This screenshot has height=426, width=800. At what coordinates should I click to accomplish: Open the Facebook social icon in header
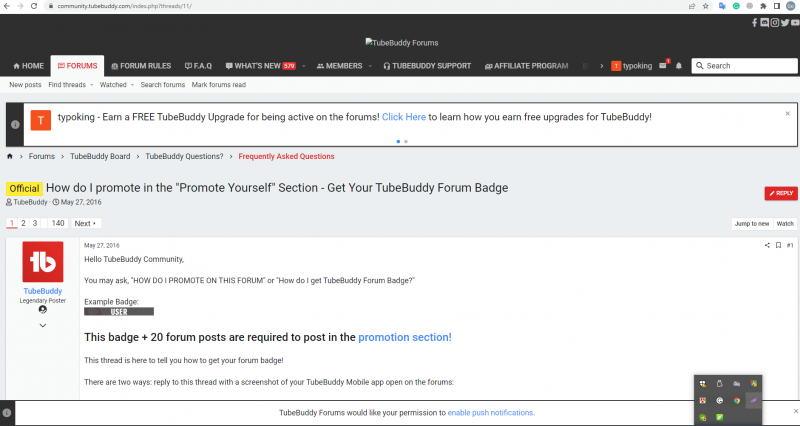[x=754, y=22]
